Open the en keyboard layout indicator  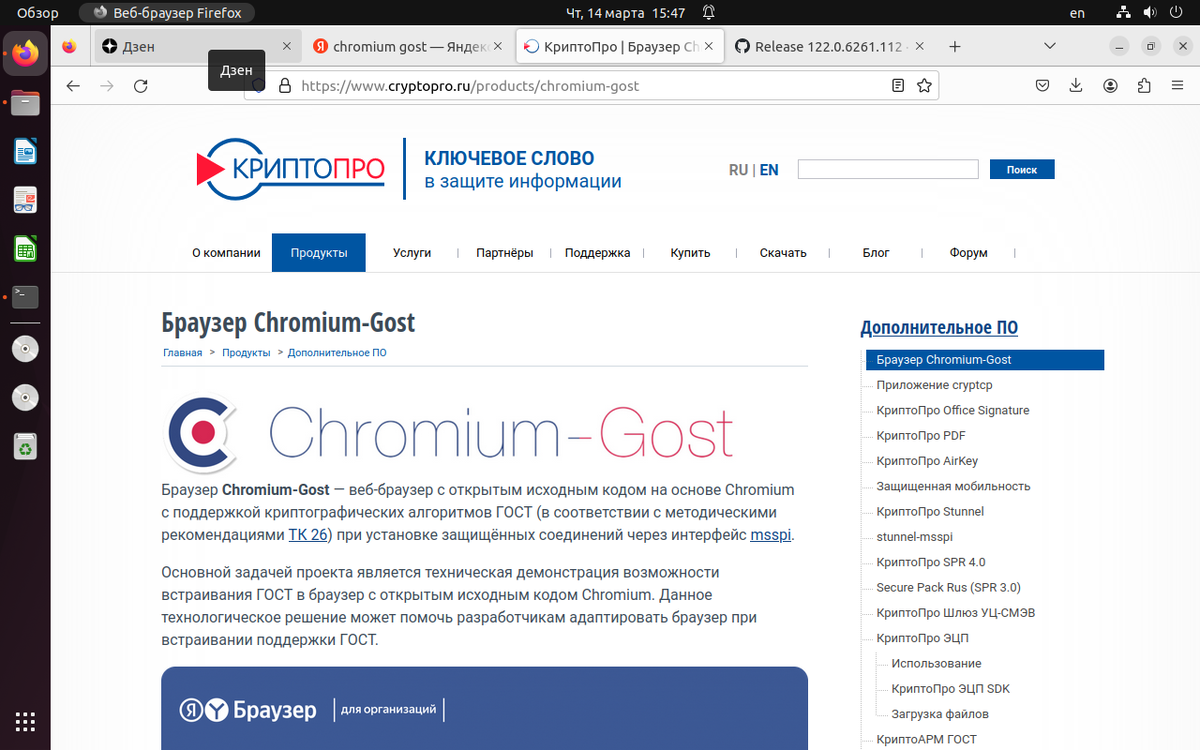pos(1077,13)
